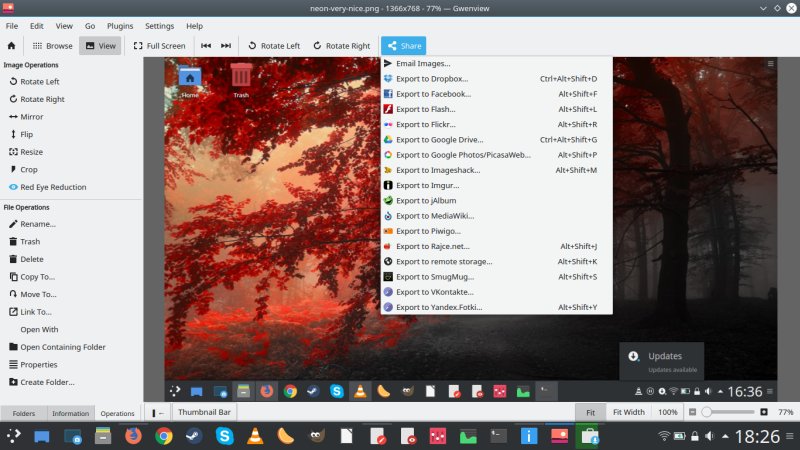
Task: Click Open Containing Folder
Action: pos(57,347)
